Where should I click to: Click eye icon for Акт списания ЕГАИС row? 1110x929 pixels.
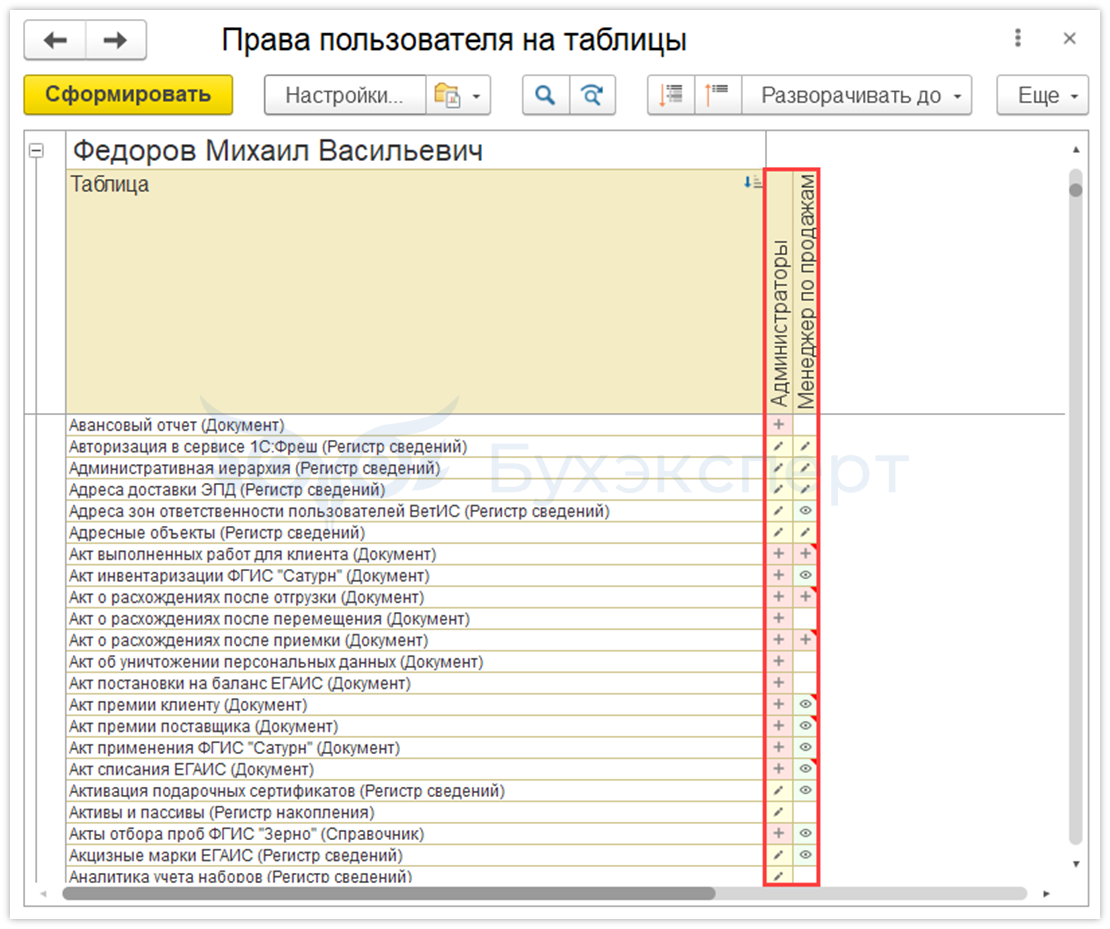[806, 769]
